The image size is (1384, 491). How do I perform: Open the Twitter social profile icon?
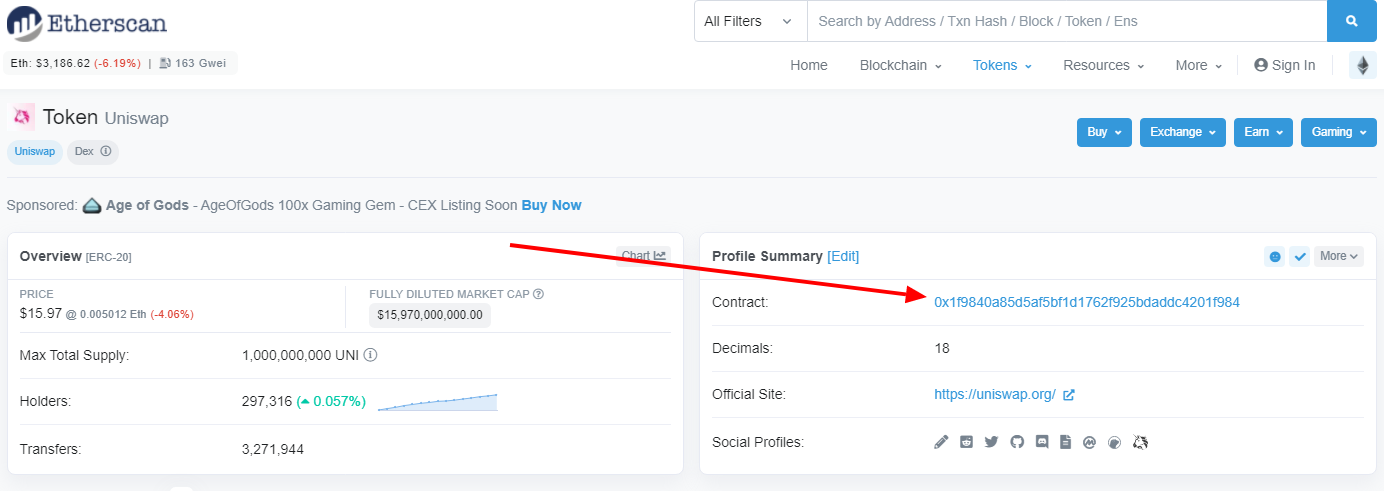[991, 442]
